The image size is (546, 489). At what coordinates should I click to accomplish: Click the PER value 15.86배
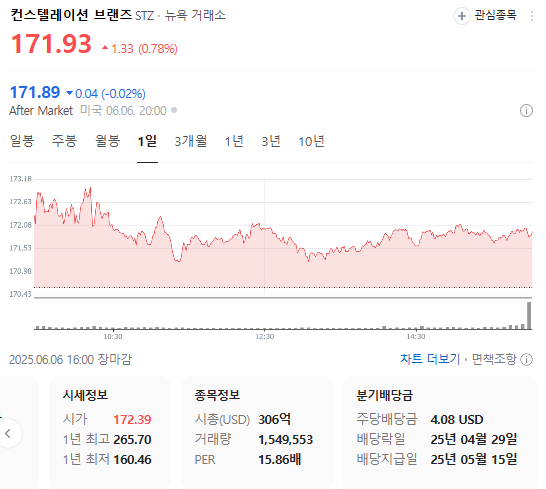280,460
